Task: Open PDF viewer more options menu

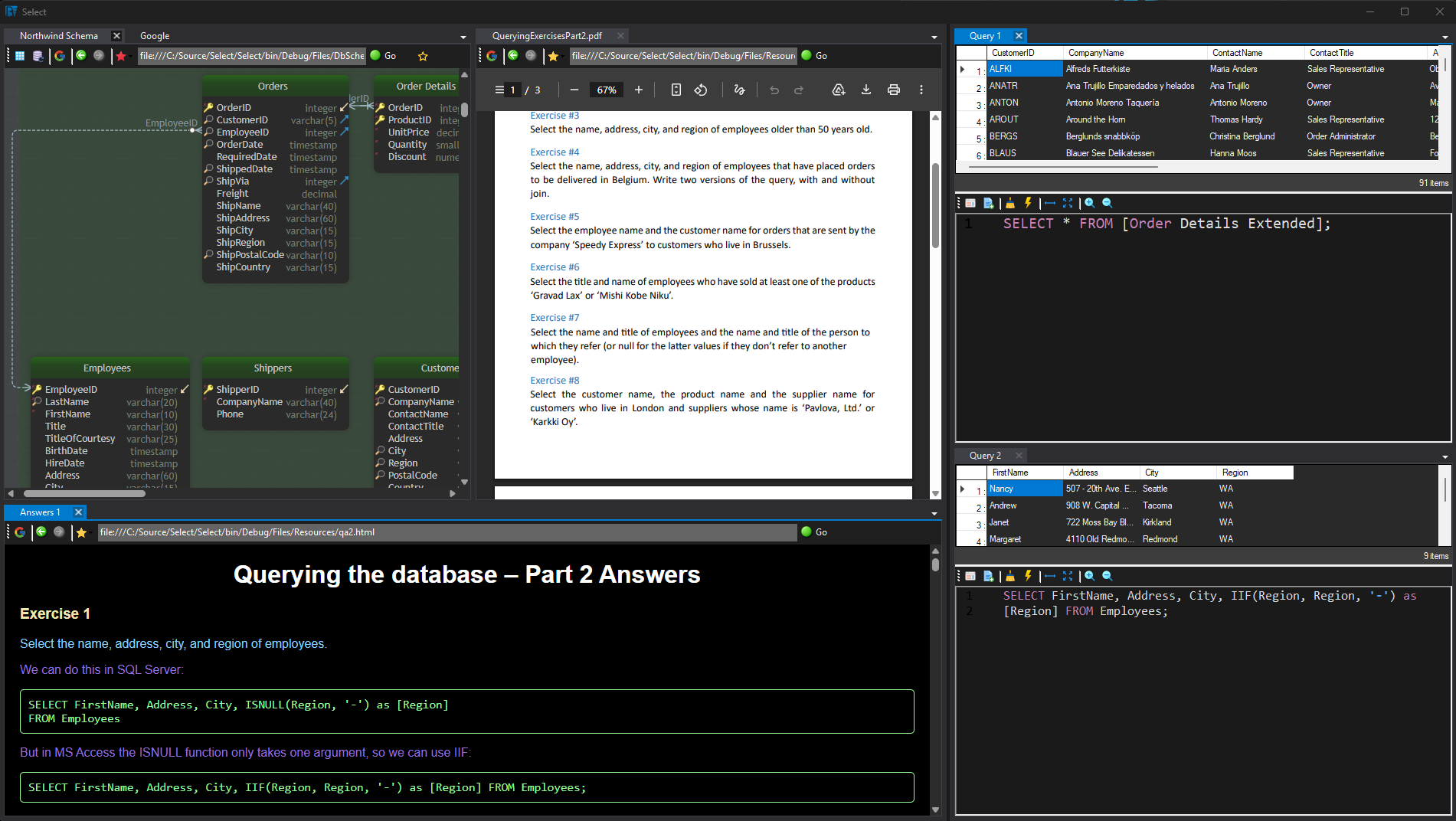Action: pos(921,90)
